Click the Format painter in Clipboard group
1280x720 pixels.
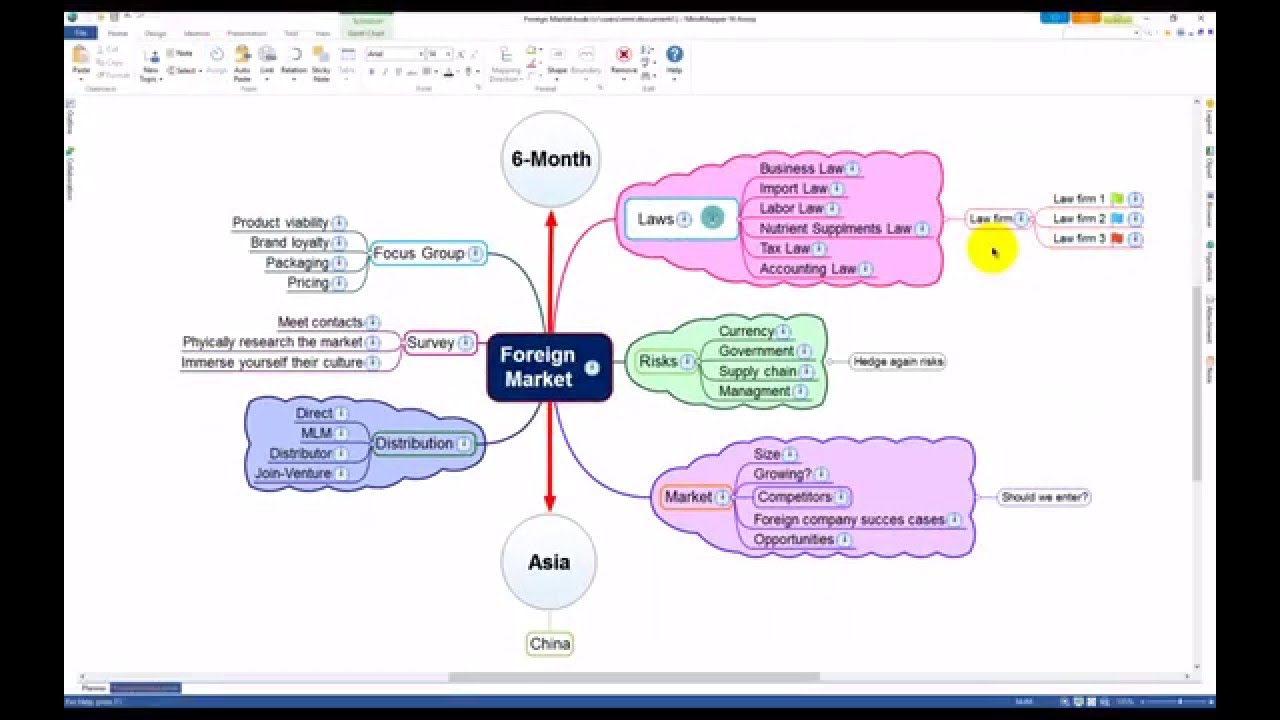point(112,75)
